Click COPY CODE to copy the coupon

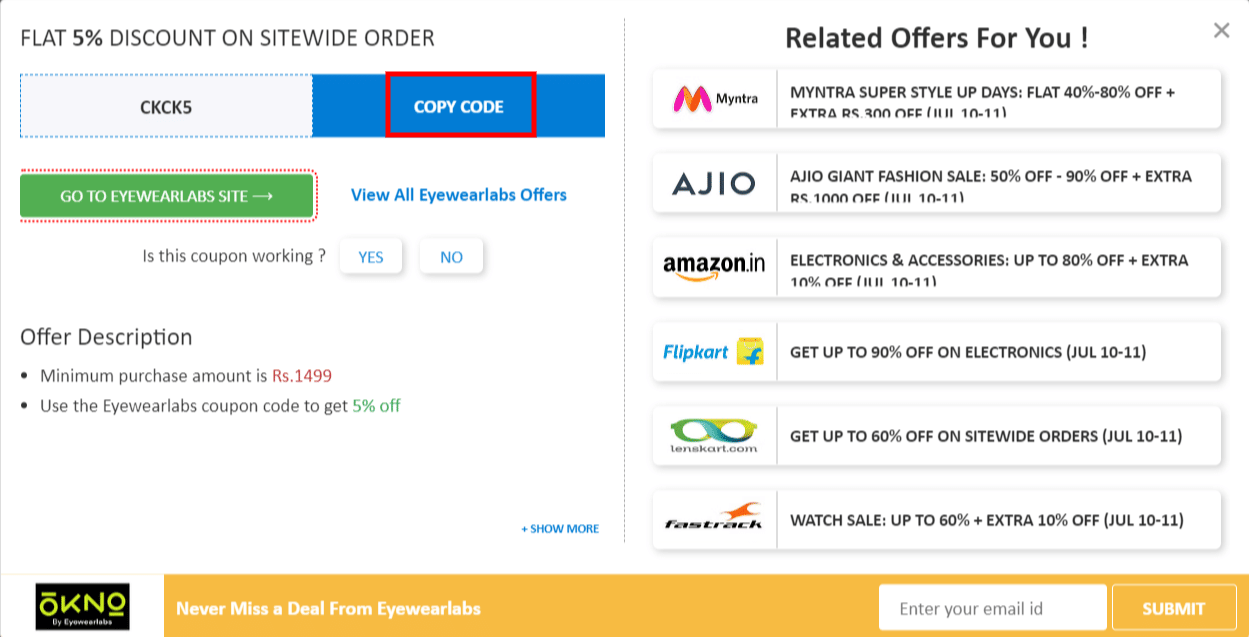pos(461,105)
